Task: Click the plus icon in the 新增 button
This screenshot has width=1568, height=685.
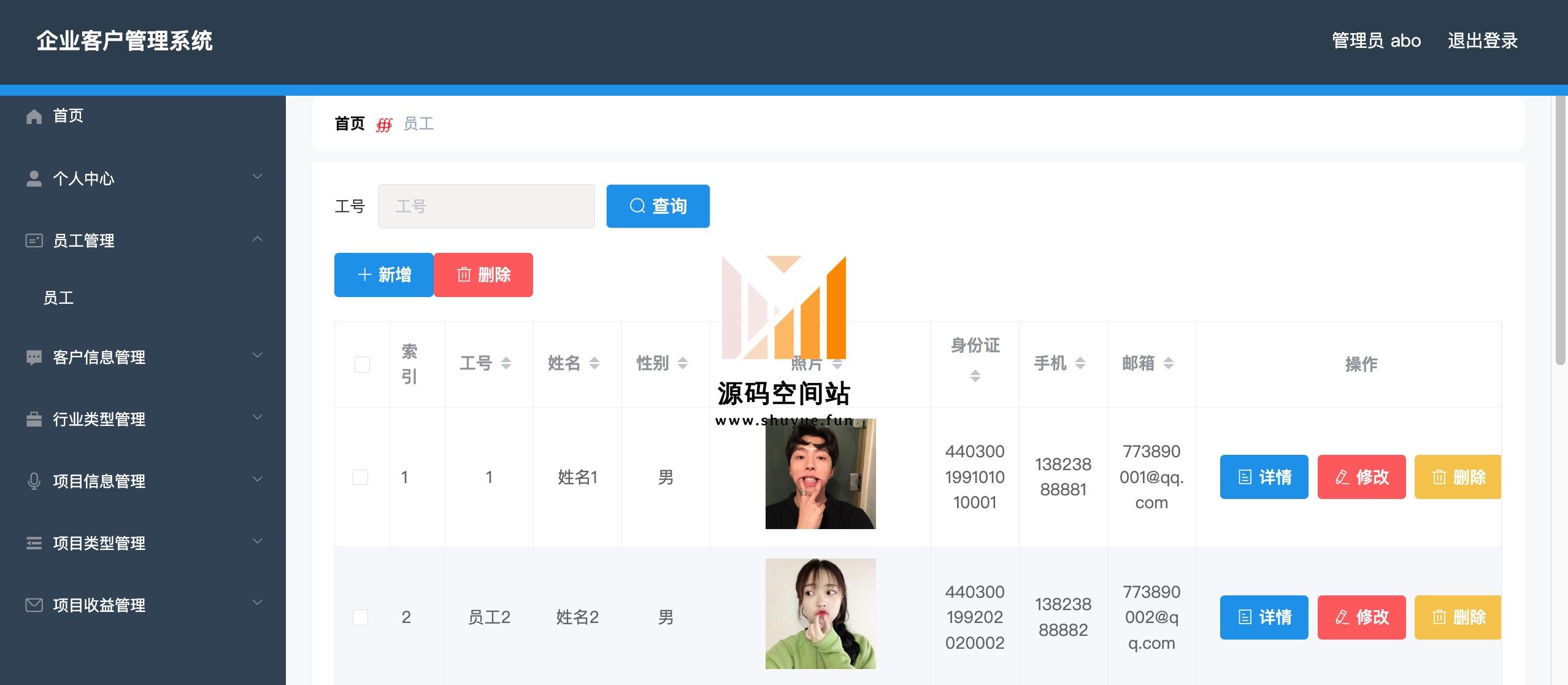Action: pyautogui.click(x=364, y=274)
